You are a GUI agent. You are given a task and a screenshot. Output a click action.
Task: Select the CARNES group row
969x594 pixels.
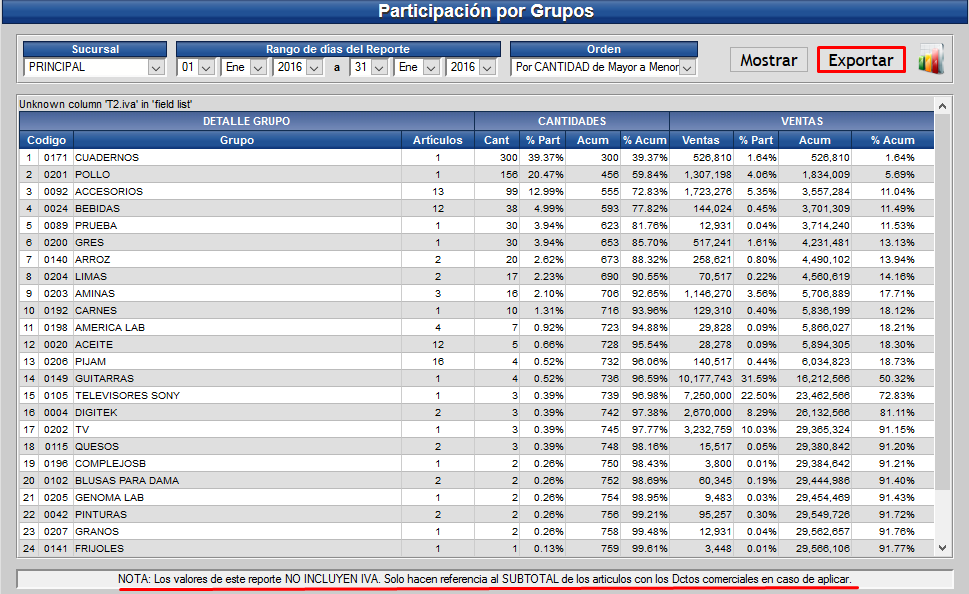point(476,310)
